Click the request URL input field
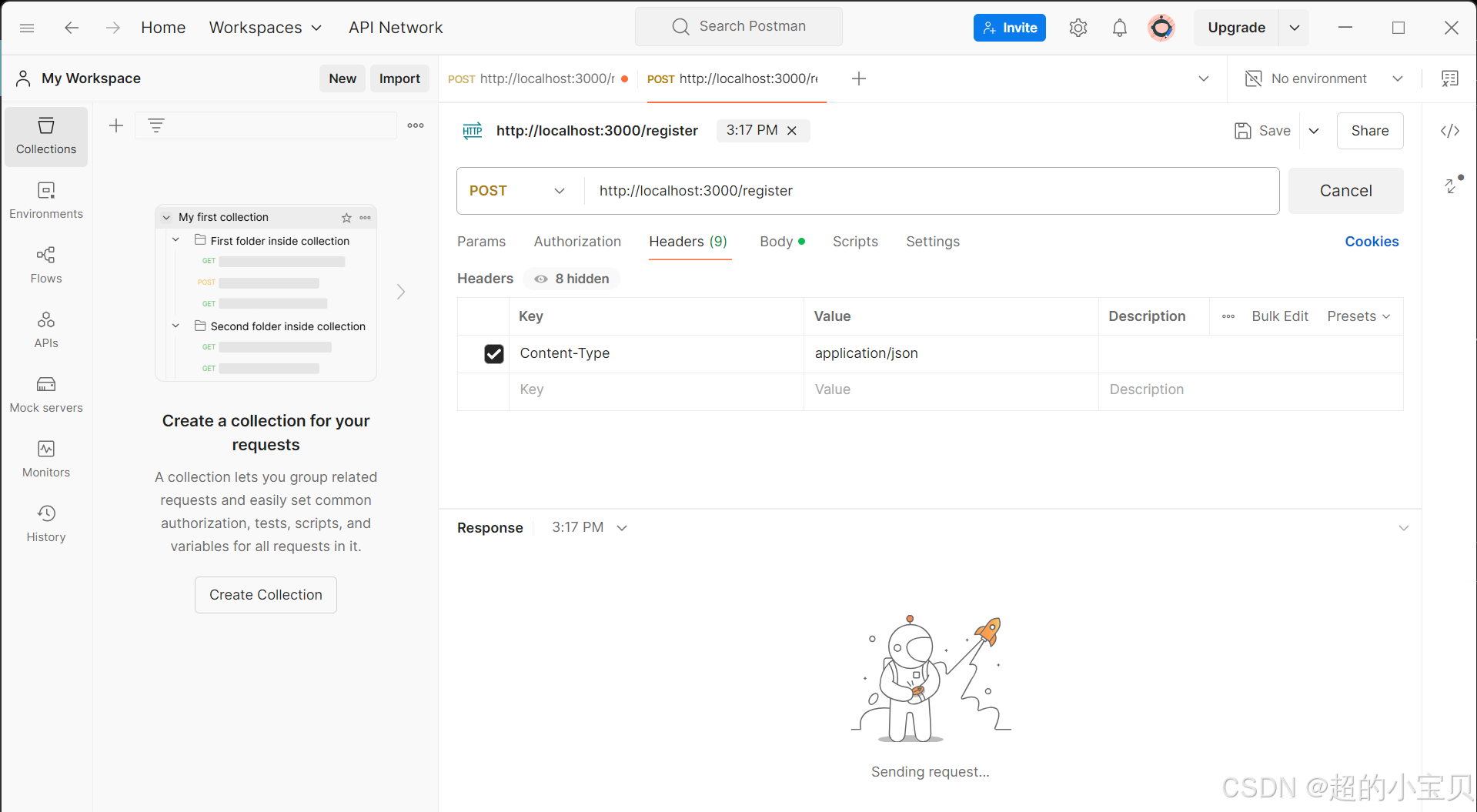This screenshot has height=812, width=1477. tap(931, 191)
